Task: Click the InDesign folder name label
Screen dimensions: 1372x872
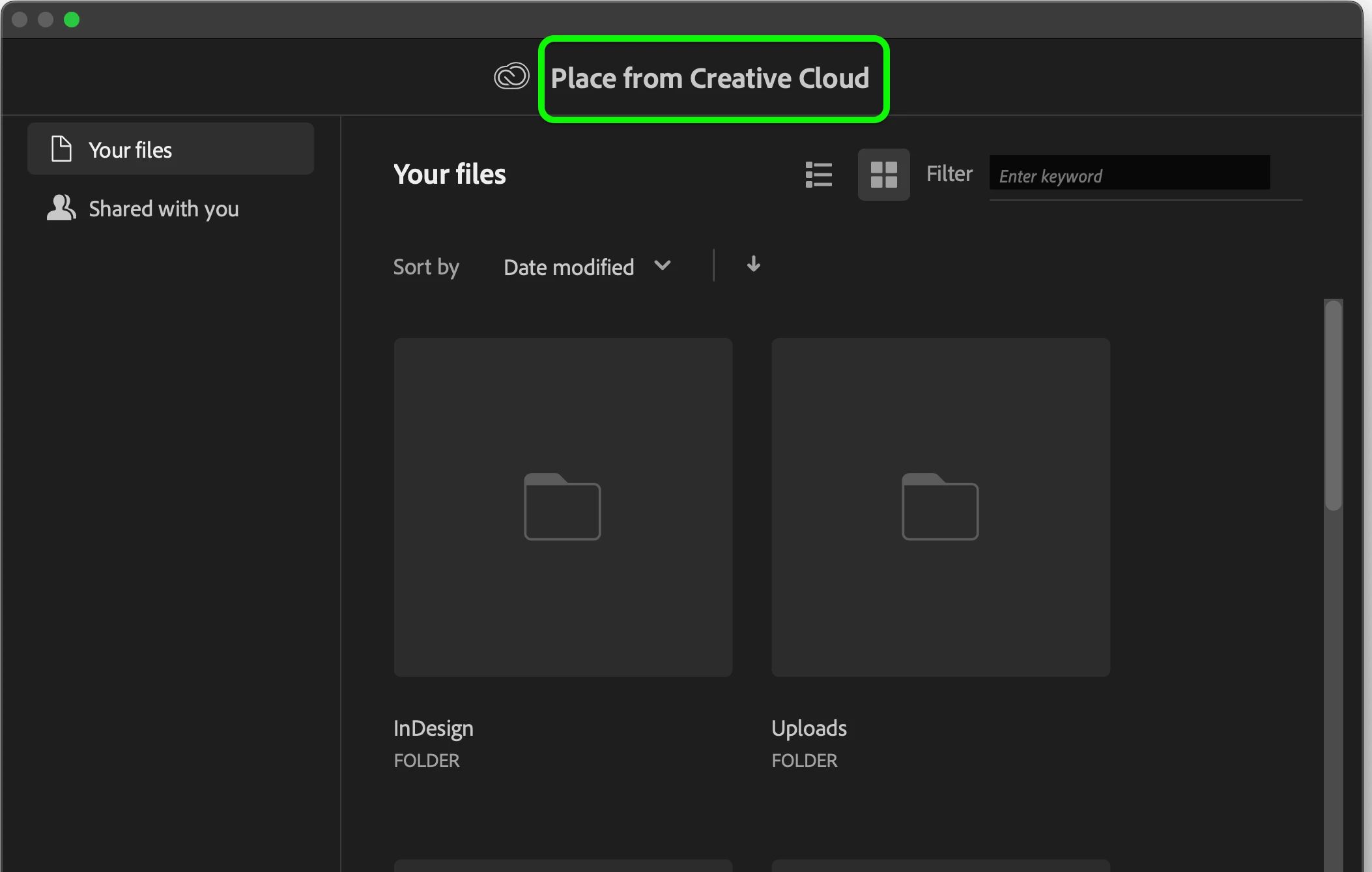Action: [x=433, y=728]
